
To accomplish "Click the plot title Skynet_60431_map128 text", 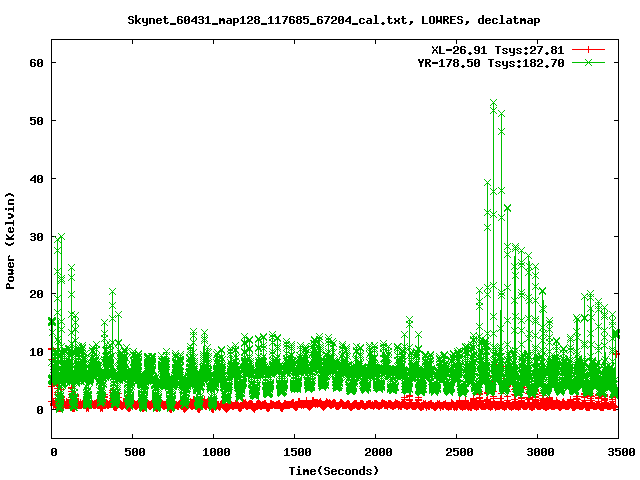I will (333, 20).
